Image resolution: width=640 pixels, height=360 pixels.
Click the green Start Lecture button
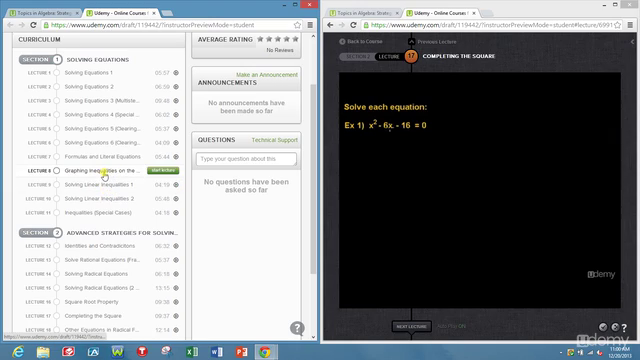[163, 170]
